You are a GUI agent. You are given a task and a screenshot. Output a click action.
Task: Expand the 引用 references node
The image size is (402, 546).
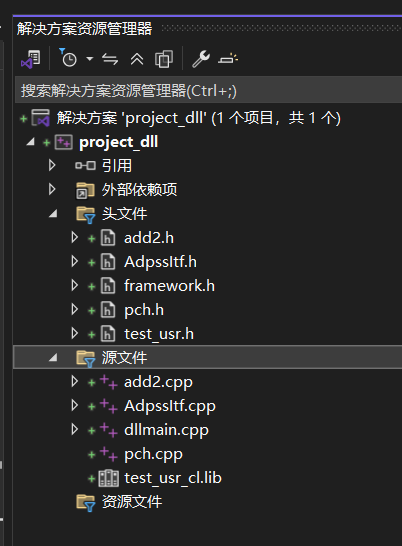[52, 165]
